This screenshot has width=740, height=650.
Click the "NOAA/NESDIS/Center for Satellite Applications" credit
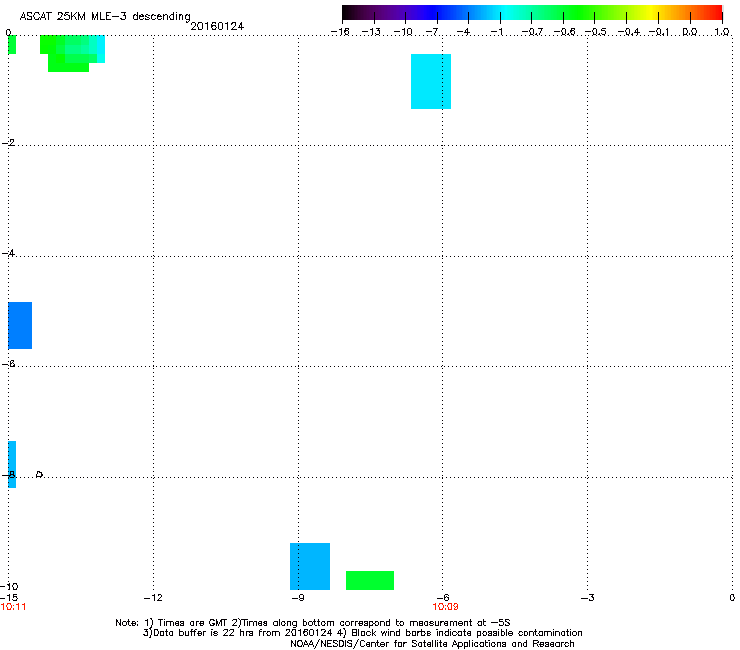coord(432,644)
